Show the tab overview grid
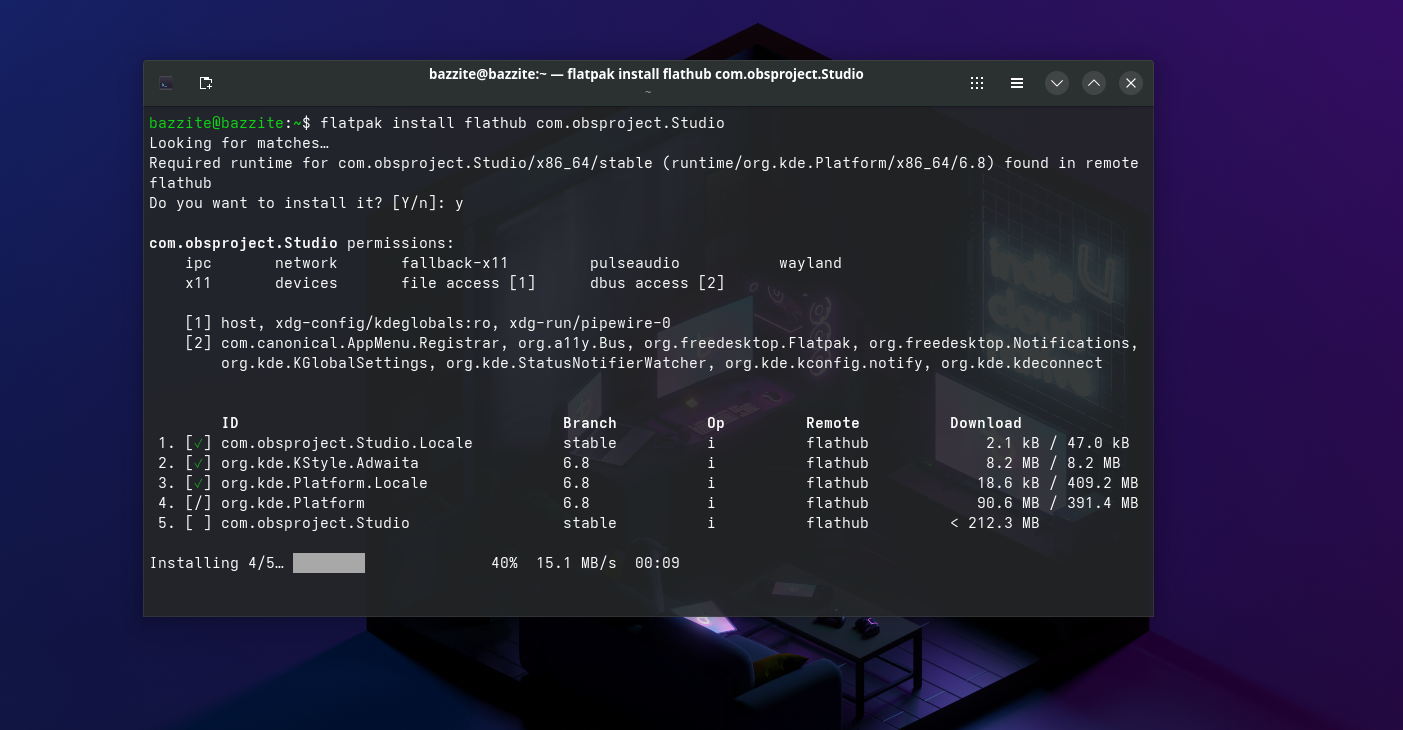The height and width of the screenshot is (730, 1403). (977, 83)
